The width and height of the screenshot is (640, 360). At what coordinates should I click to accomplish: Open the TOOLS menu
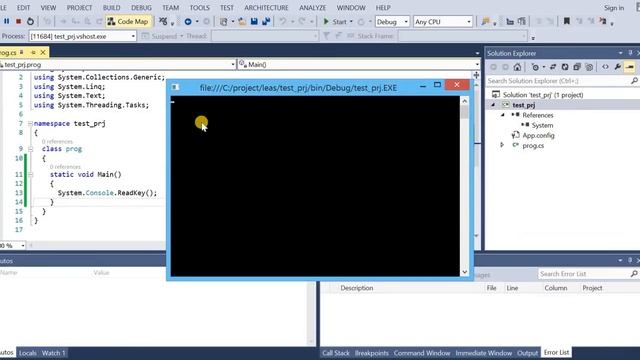point(200,8)
